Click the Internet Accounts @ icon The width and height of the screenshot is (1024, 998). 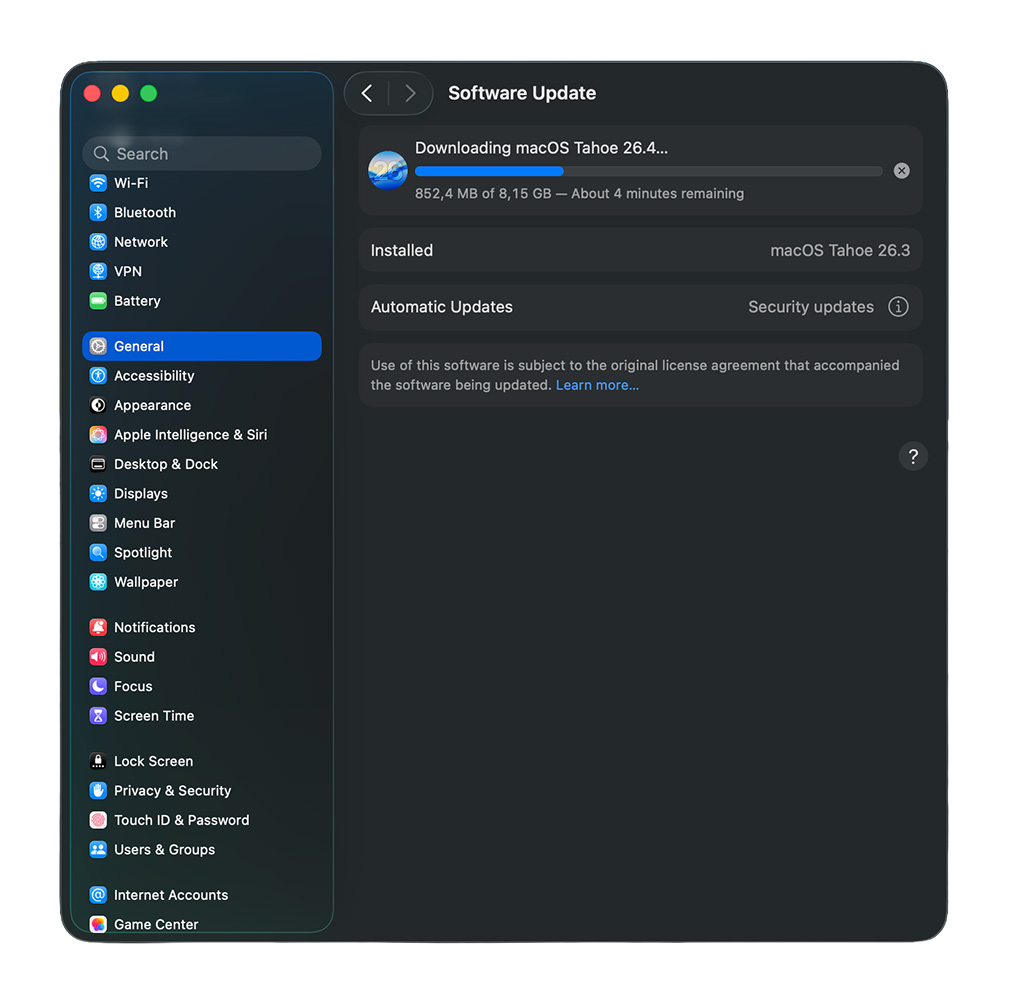98,895
